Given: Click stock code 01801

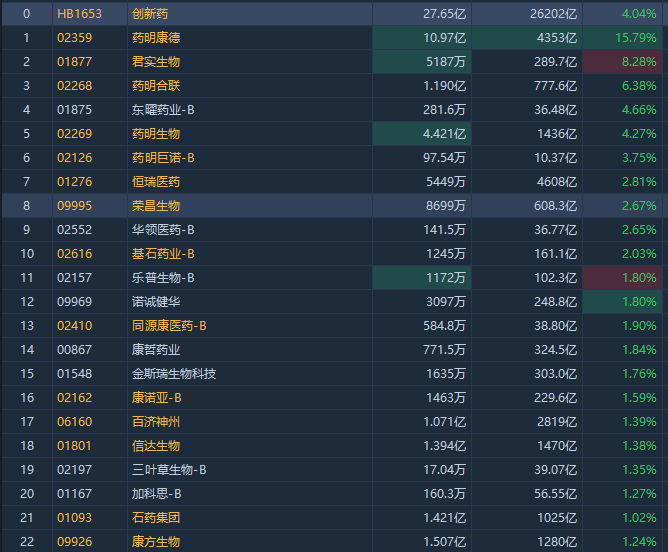Looking at the screenshot, I should coord(75,446).
